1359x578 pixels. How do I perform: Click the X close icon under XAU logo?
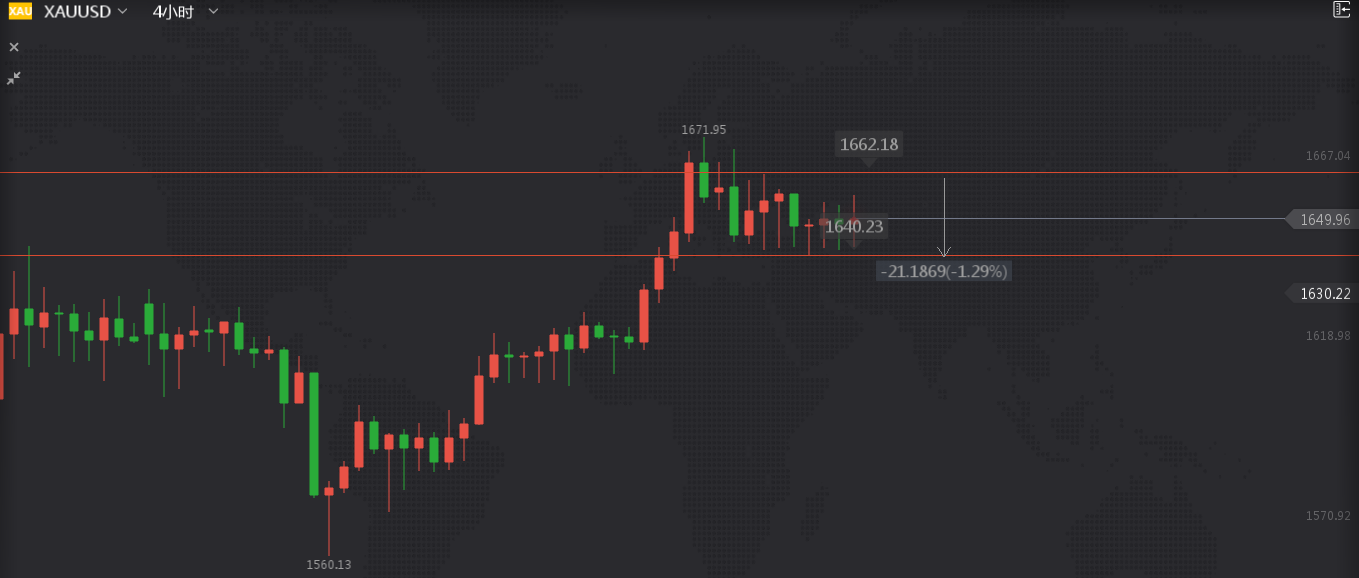(14, 47)
